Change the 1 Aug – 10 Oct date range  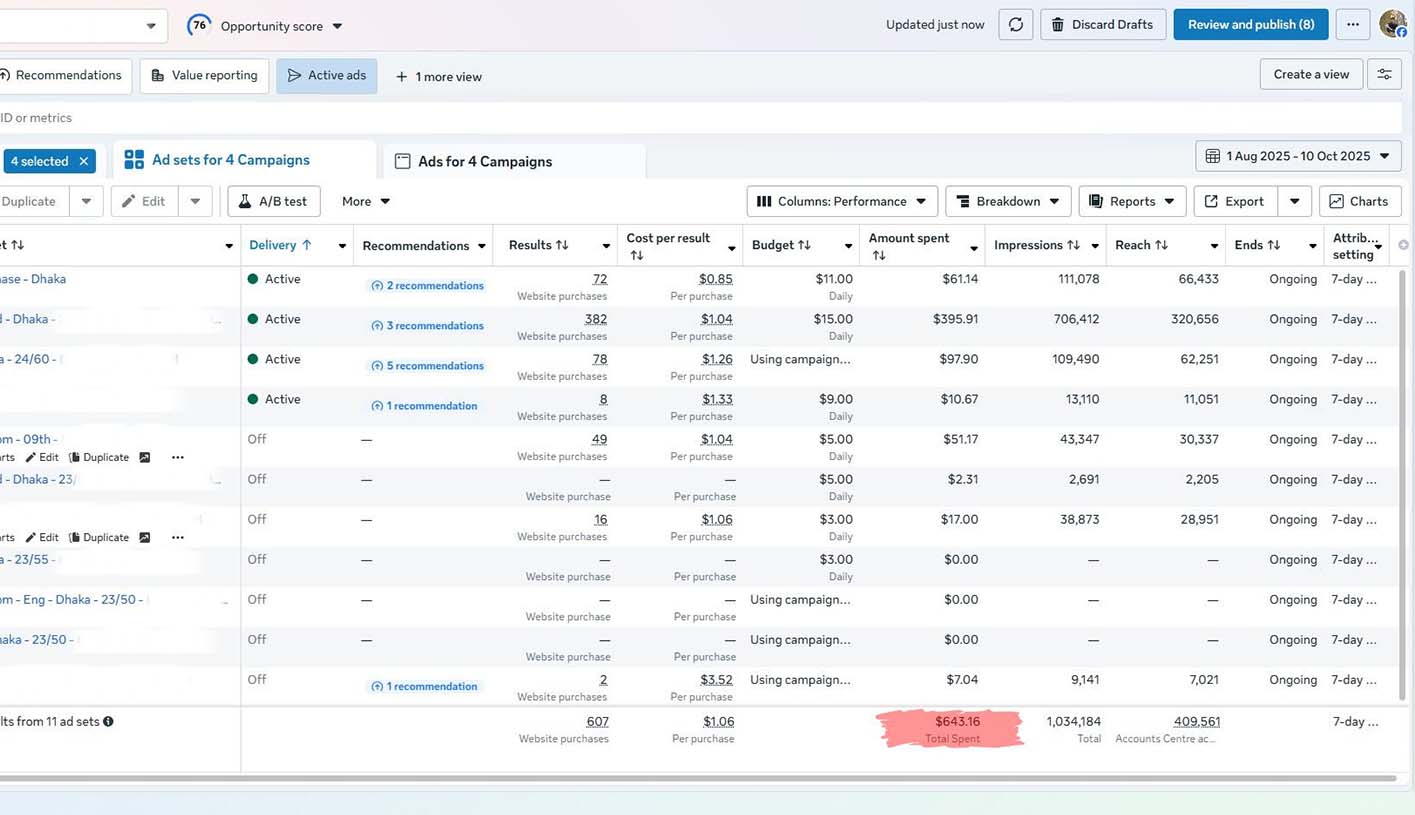(1297, 156)
